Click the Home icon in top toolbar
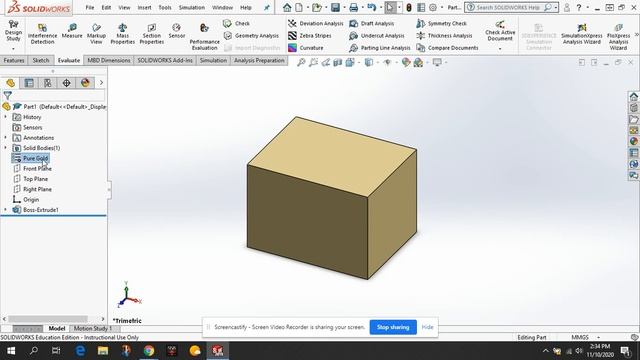This screenshot has width=640, height=360. 287,7
